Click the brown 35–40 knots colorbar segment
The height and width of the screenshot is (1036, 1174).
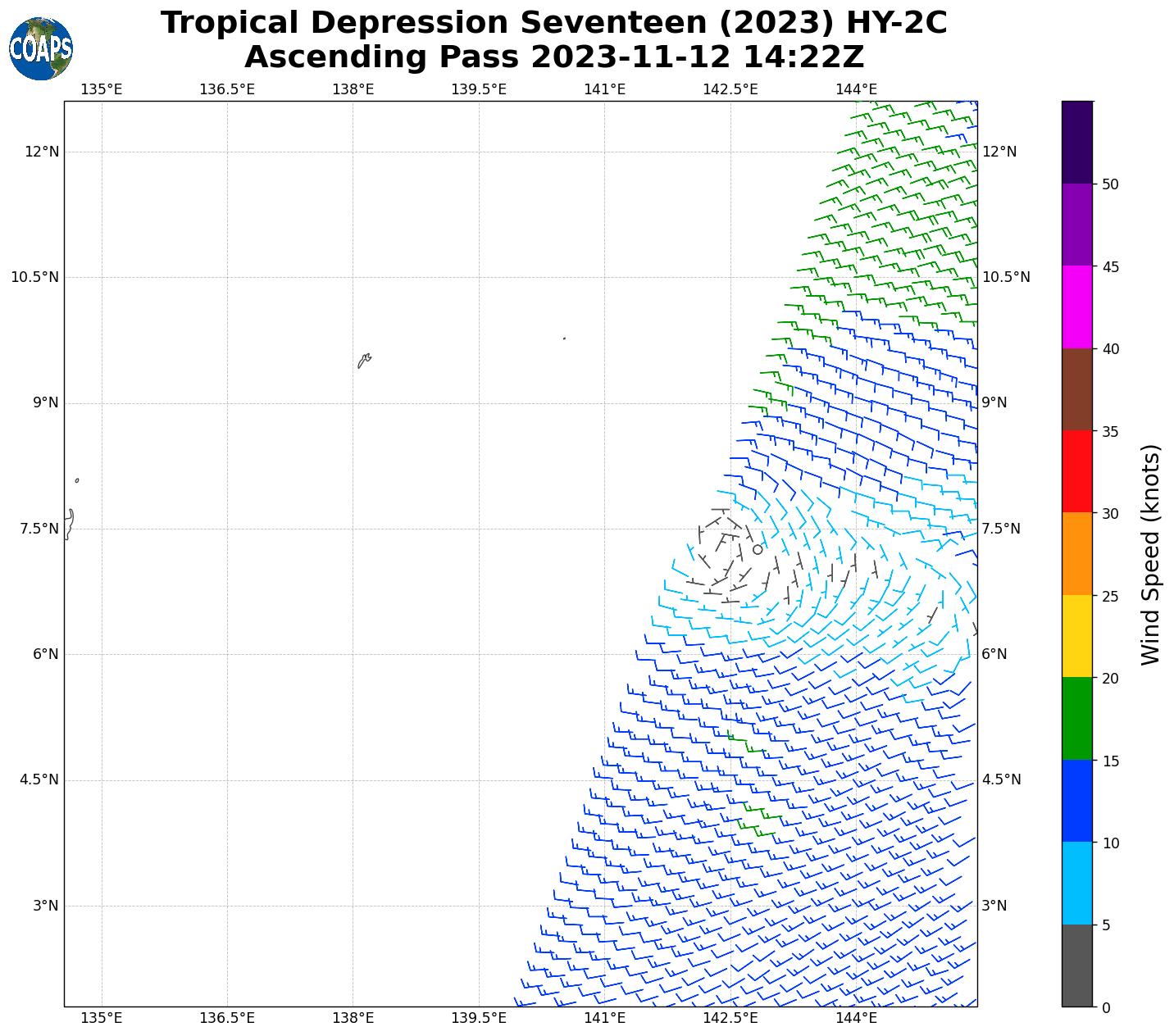(1076, 389)
